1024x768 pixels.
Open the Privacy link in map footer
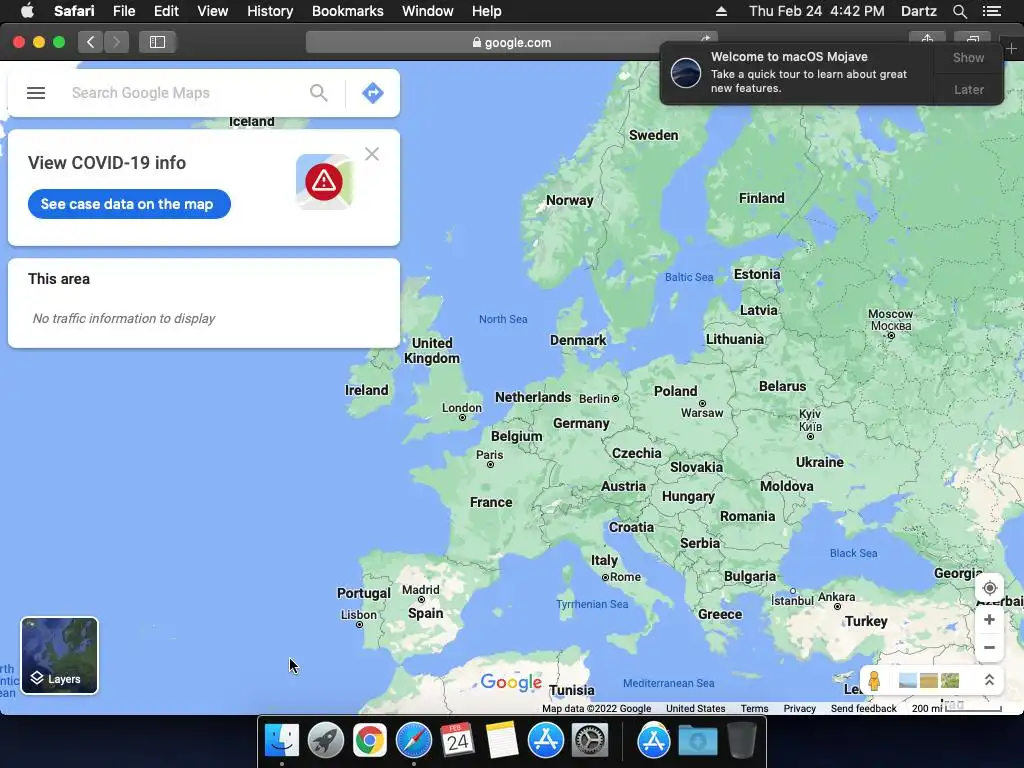[x=799, y=709]
